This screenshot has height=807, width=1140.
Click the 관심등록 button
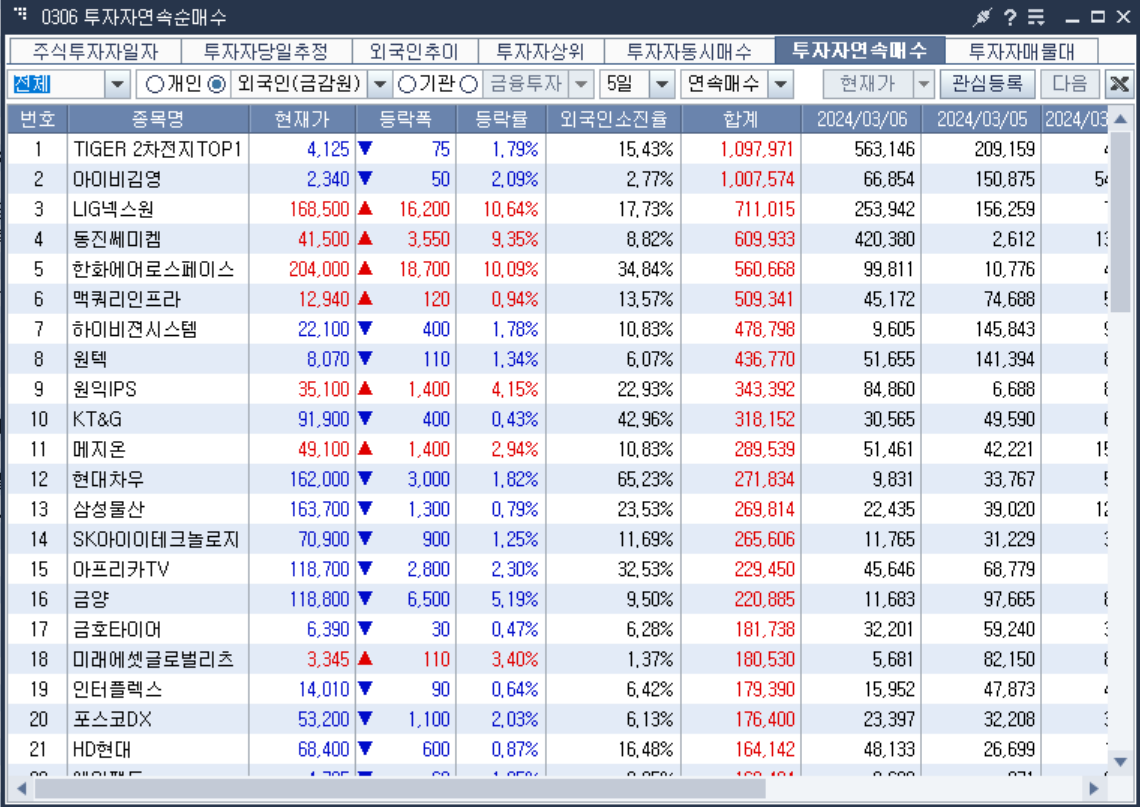[x=987, y=84]
